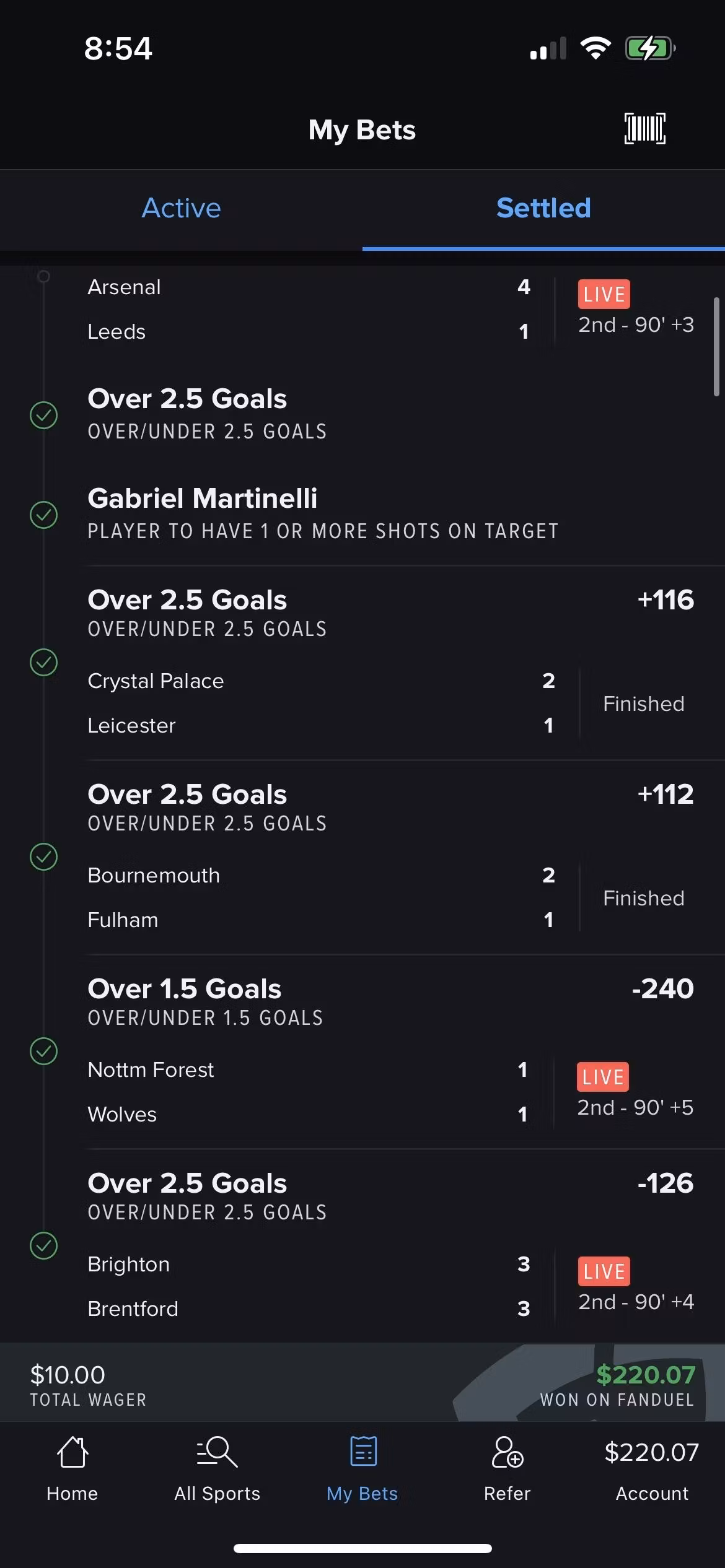Tap the green check beside Gabriel Martinelli
The width and height of the screenshot is (725, 1568).
click(x=44, y=515)
